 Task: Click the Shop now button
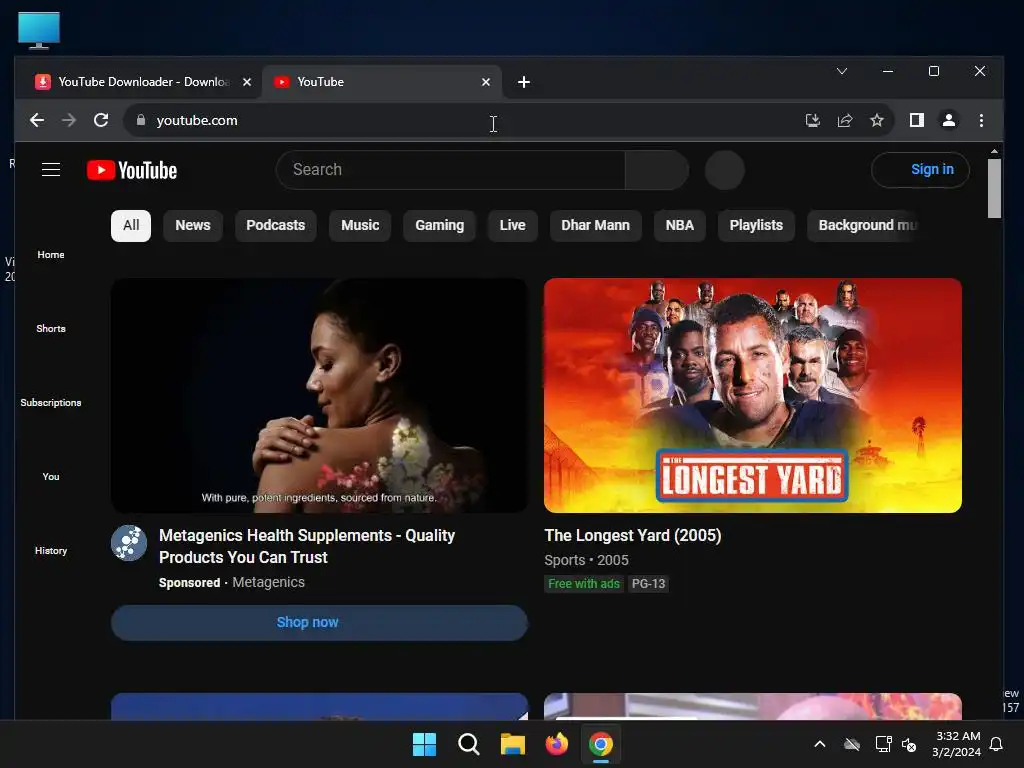pos(319,622)
